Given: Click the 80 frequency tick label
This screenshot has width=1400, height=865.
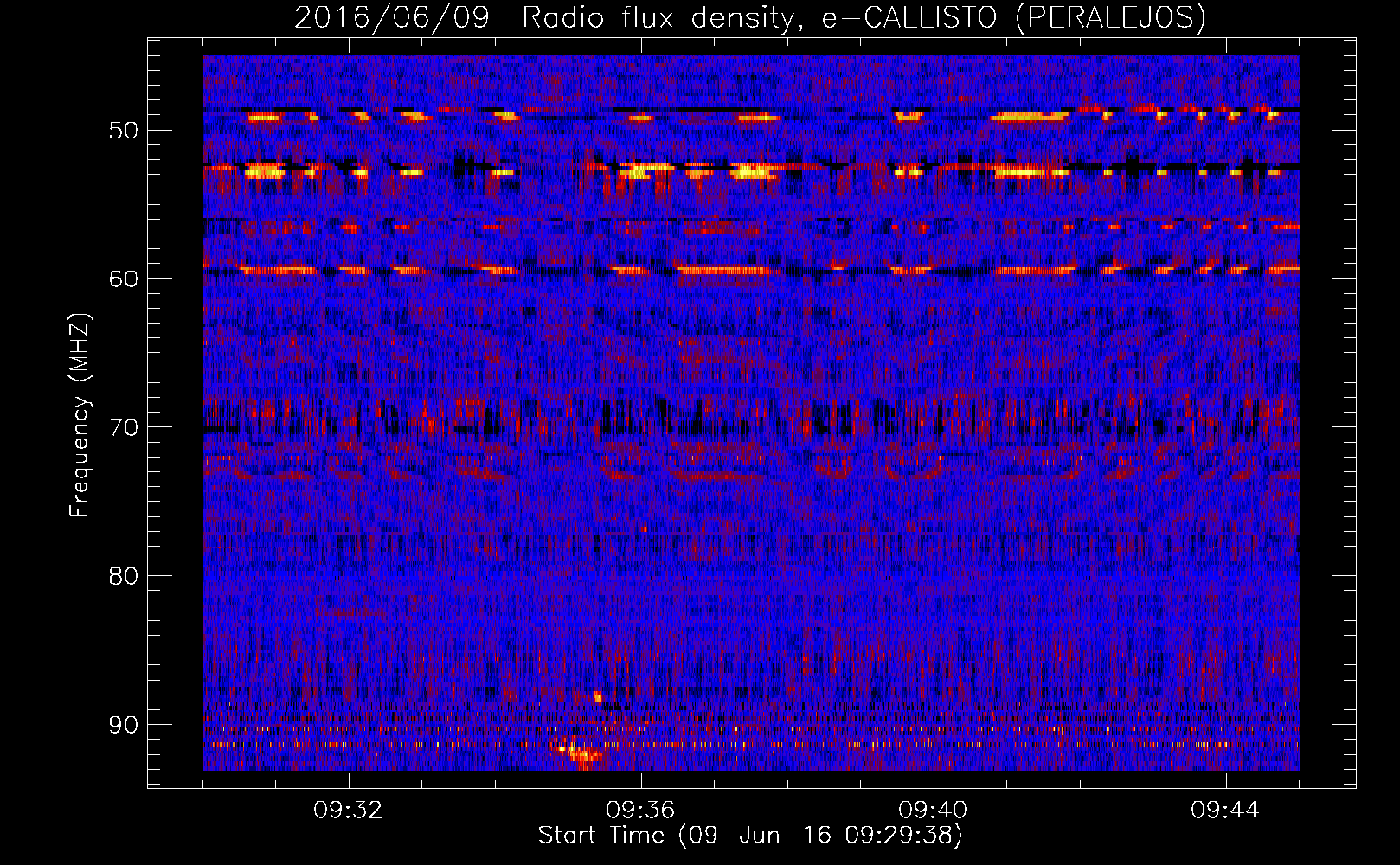Looking at the screenshot, I should [124, 576].
